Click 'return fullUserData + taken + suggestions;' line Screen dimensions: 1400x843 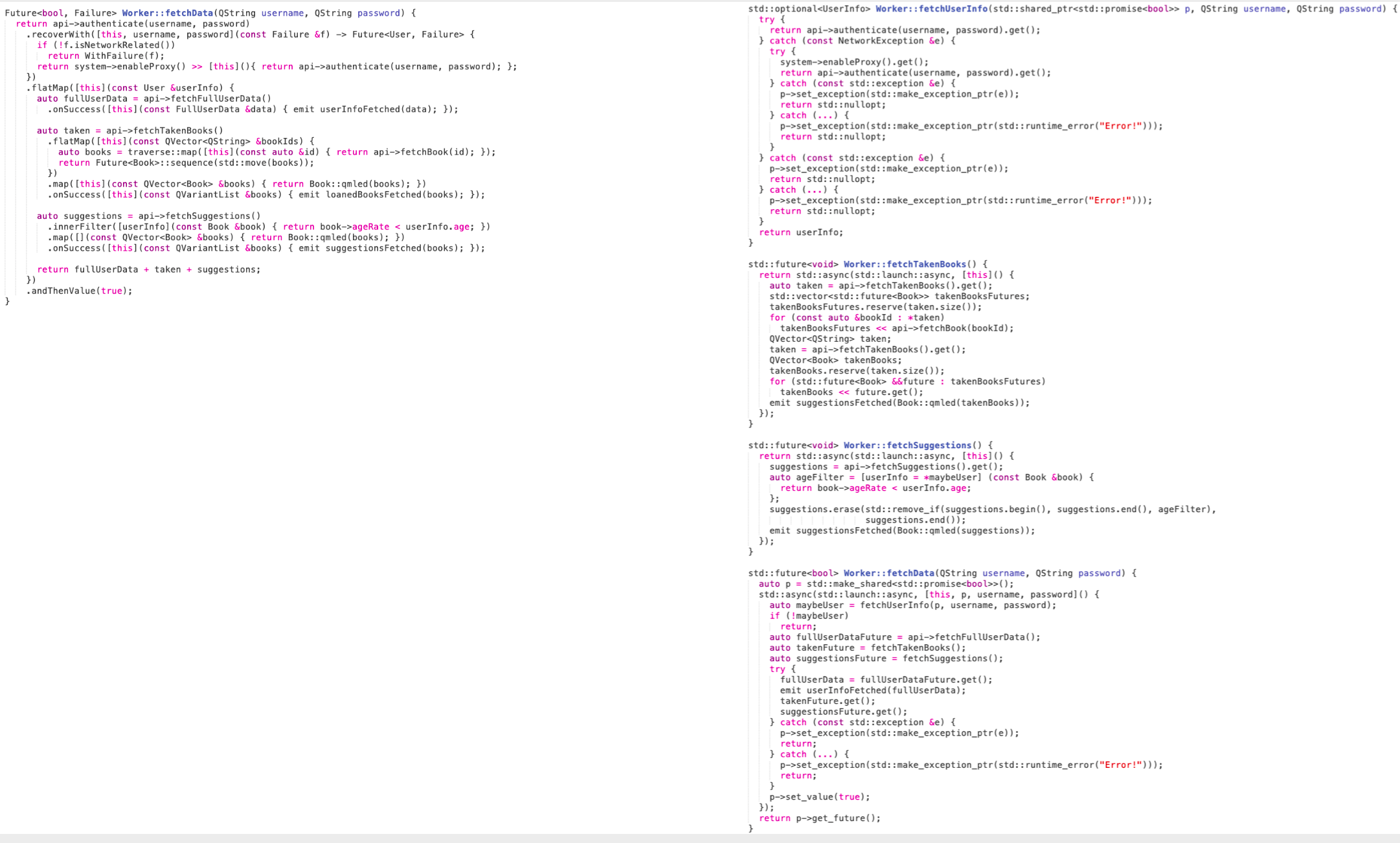149,269
